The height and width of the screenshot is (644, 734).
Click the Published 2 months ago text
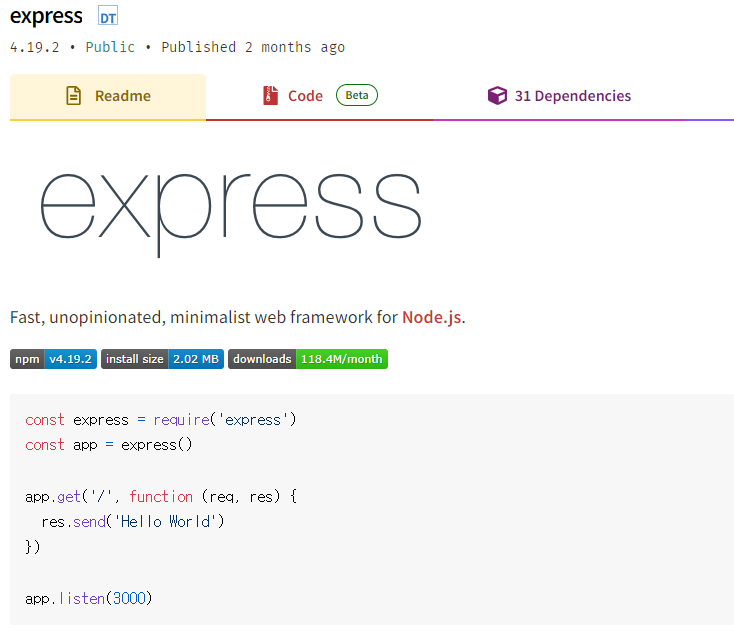(x=253, y=47)
